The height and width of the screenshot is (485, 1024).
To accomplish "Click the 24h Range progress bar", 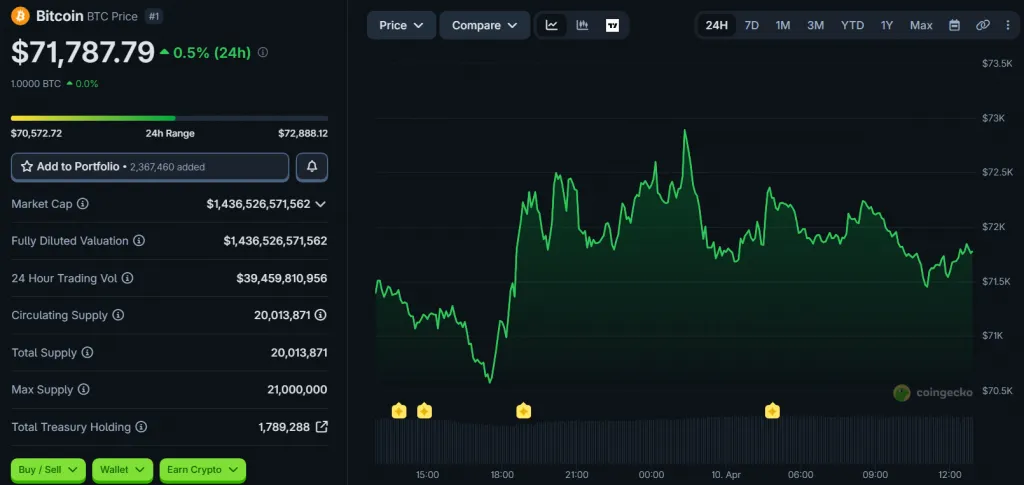I will [169, 118].
